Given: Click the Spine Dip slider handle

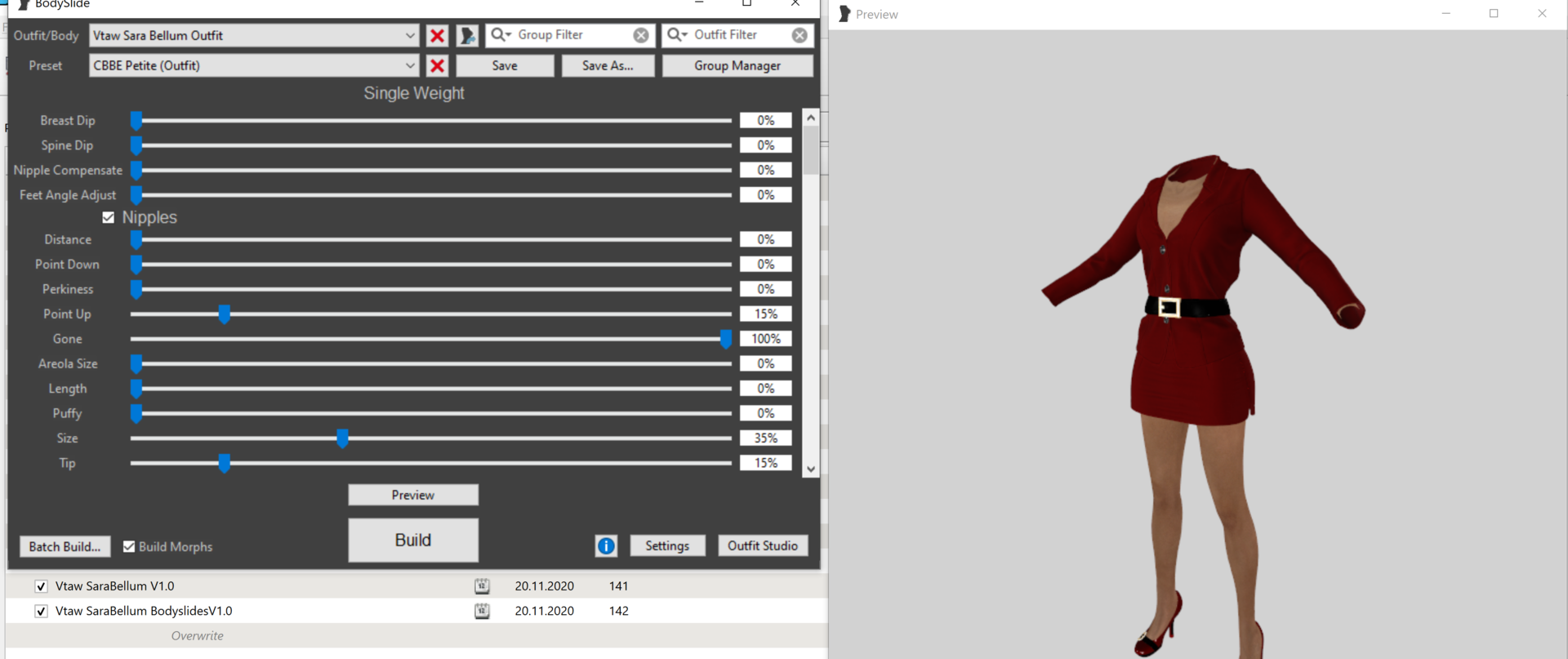Looking at the screenshot, I should point(136,145).
